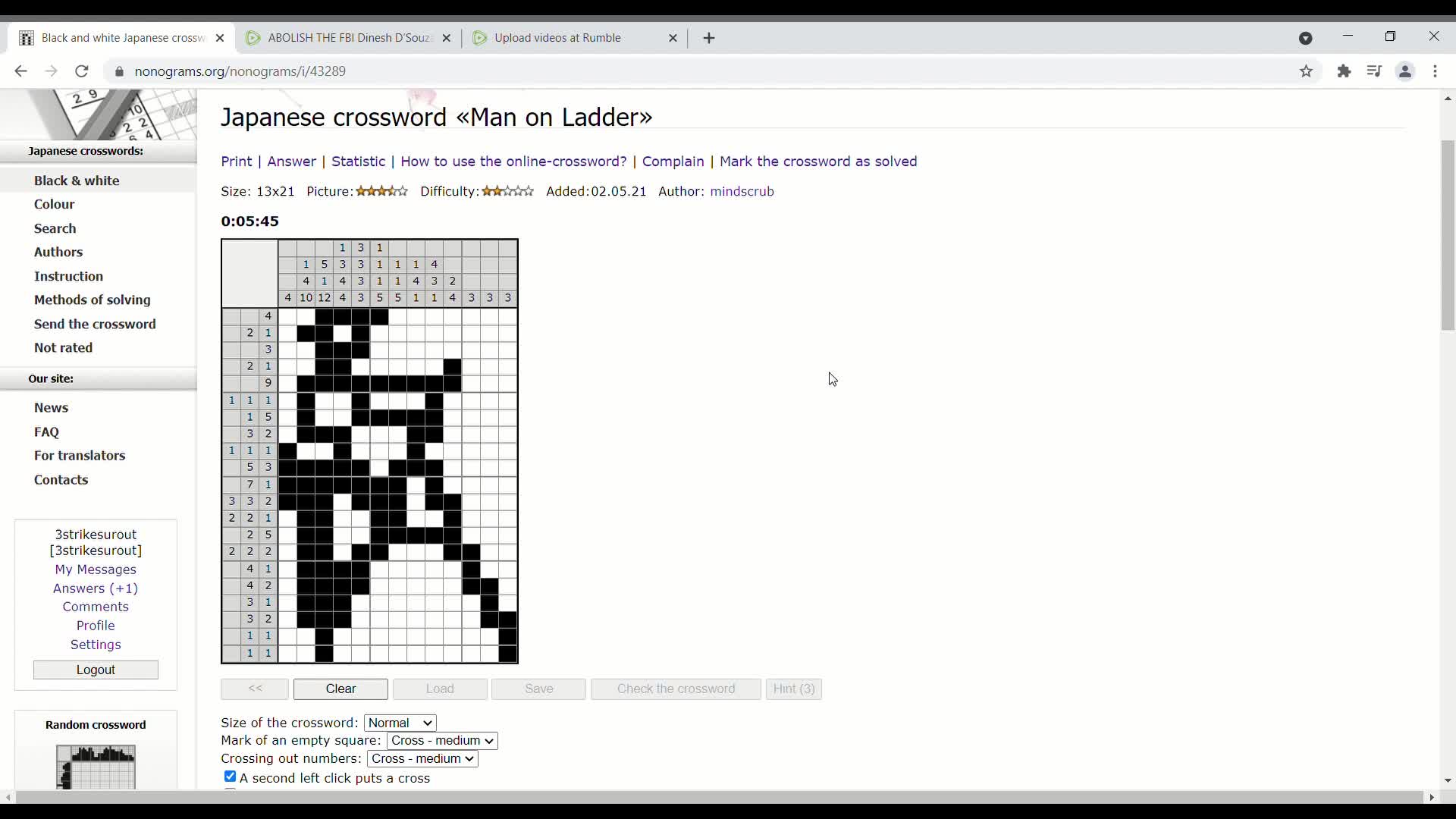Open the browser extensions puzzle icon
Screen dimensions: 1456x819
(1345, 71)
